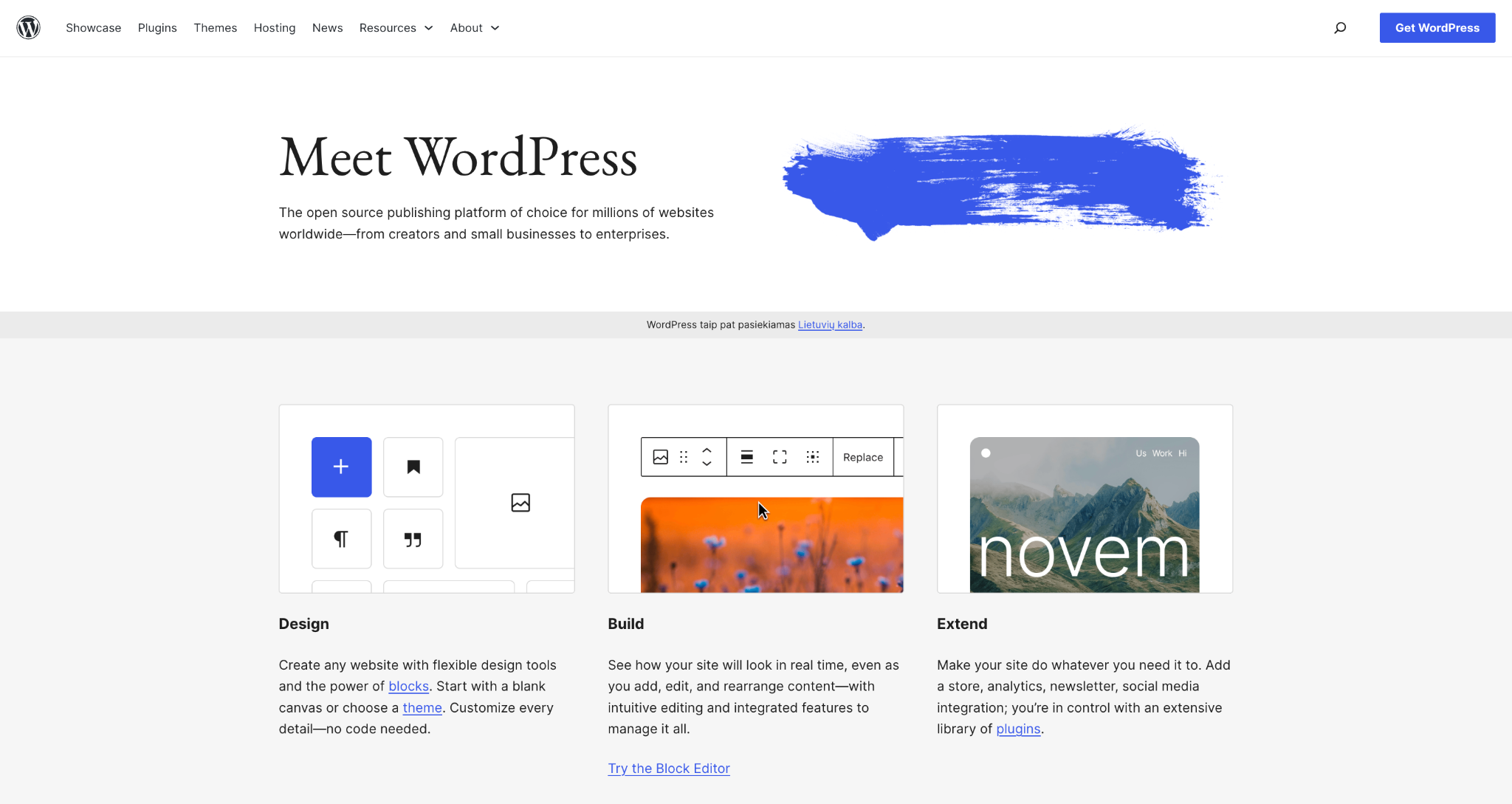The image size is (1512, 804).
Task: Select the paragraph pilcrow block icon
Action: point(341,539)
